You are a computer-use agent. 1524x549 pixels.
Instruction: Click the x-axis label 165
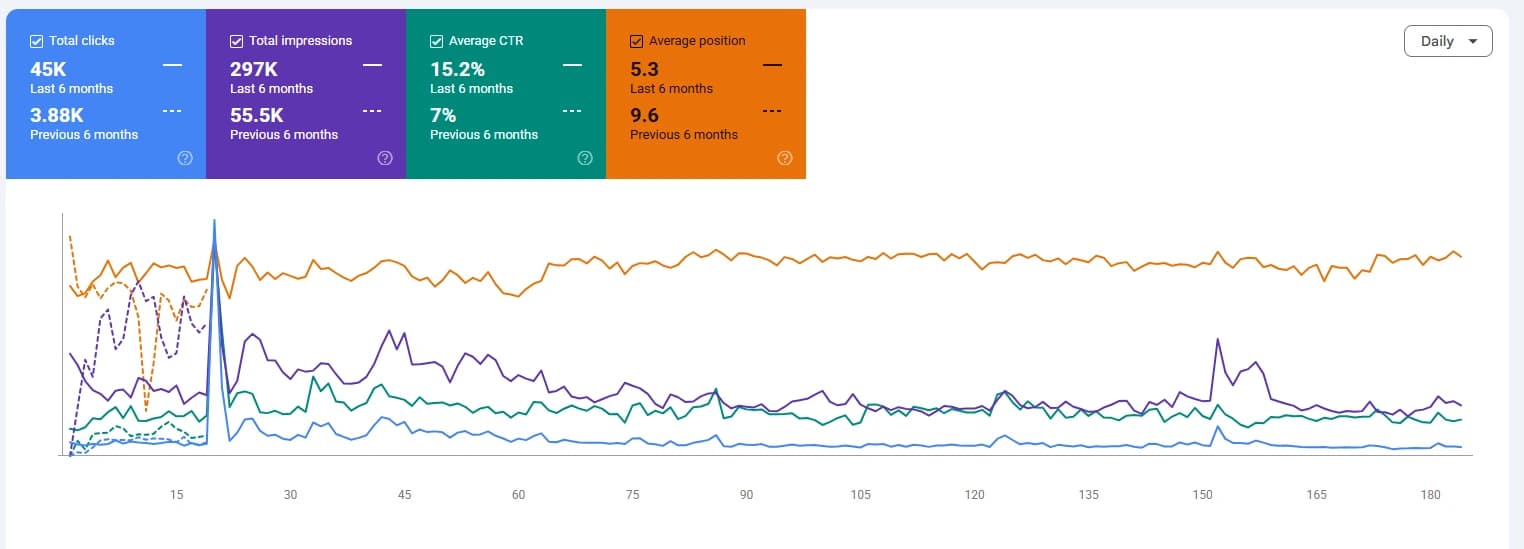click(x=1316, y=495)
